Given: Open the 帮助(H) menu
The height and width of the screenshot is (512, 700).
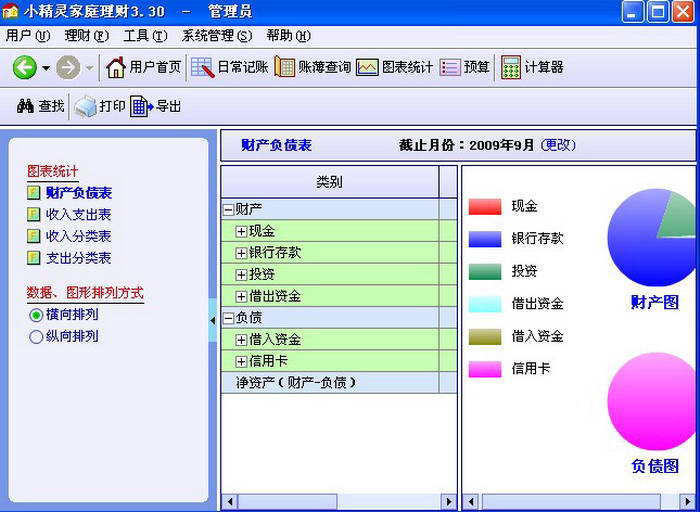Looking at the screenshot, I should point(288,36).
